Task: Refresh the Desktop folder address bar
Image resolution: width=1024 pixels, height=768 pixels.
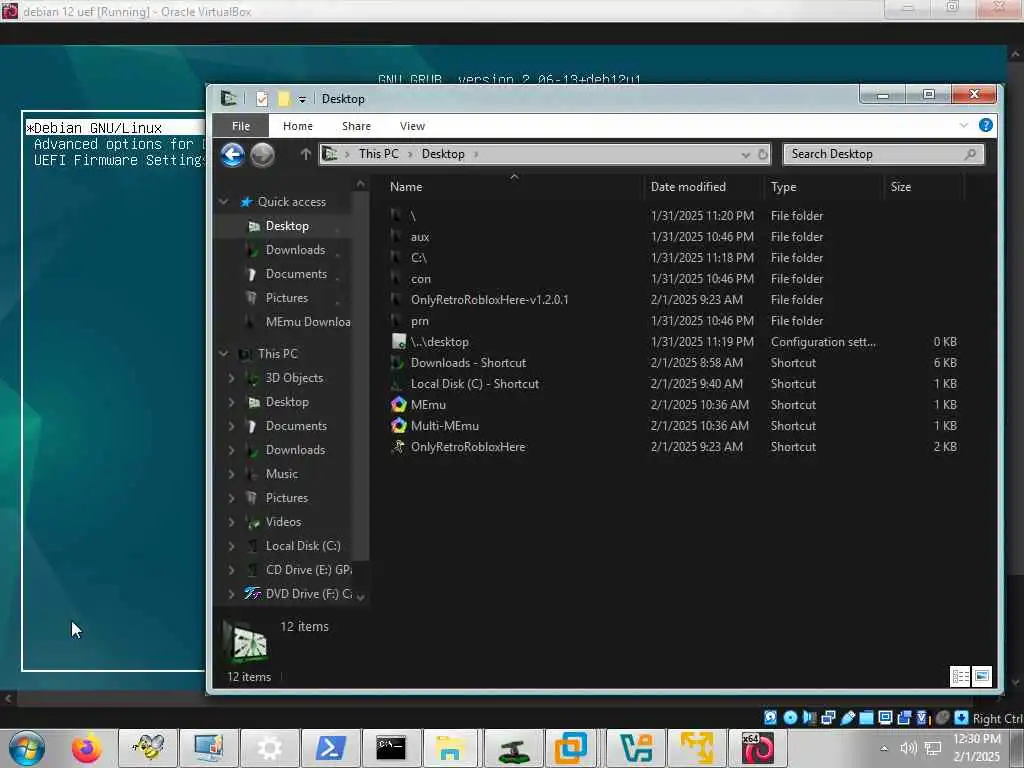Action: 763,154
